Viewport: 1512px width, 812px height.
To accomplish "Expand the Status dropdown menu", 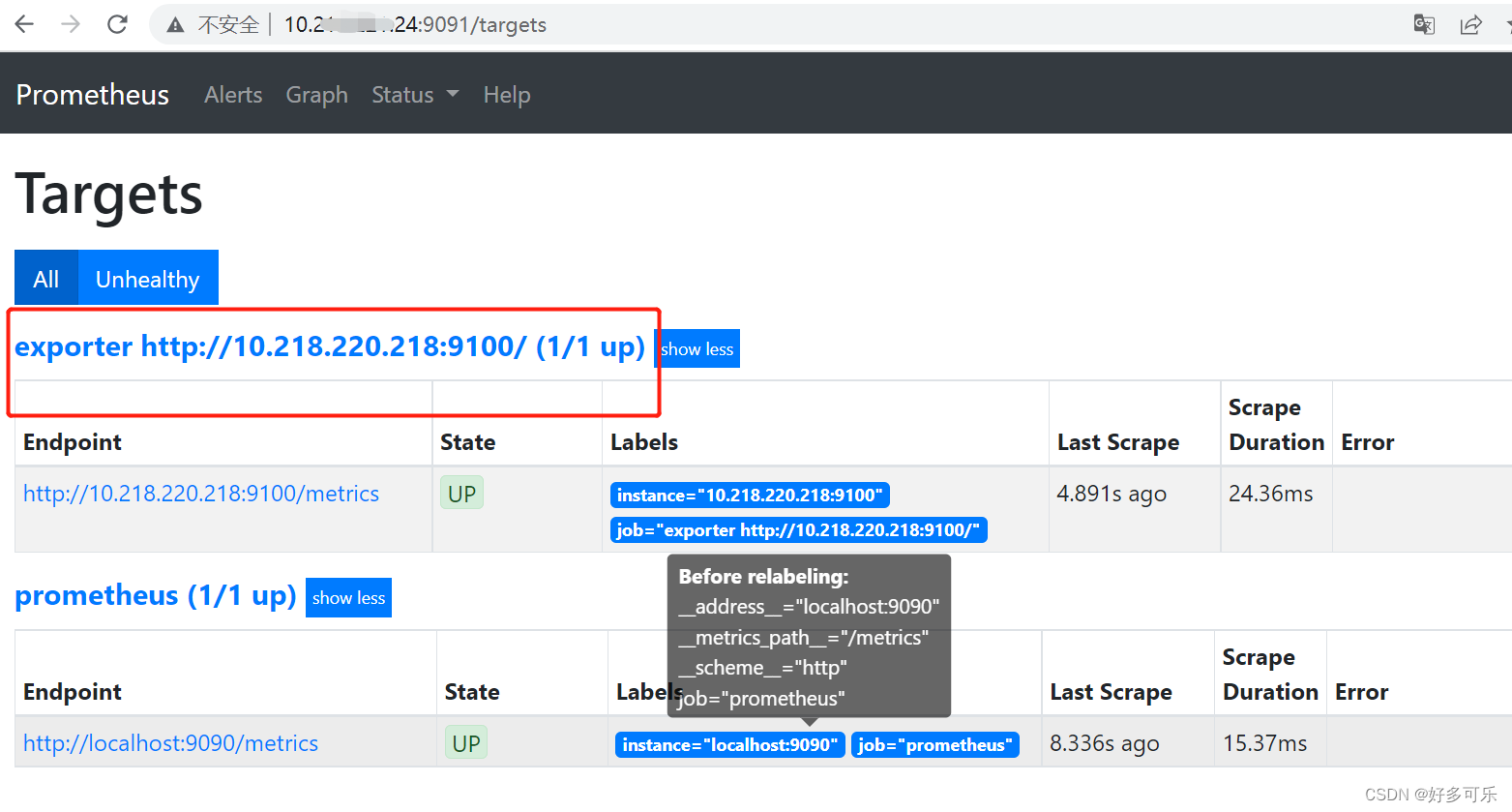I will click(415, 95).
